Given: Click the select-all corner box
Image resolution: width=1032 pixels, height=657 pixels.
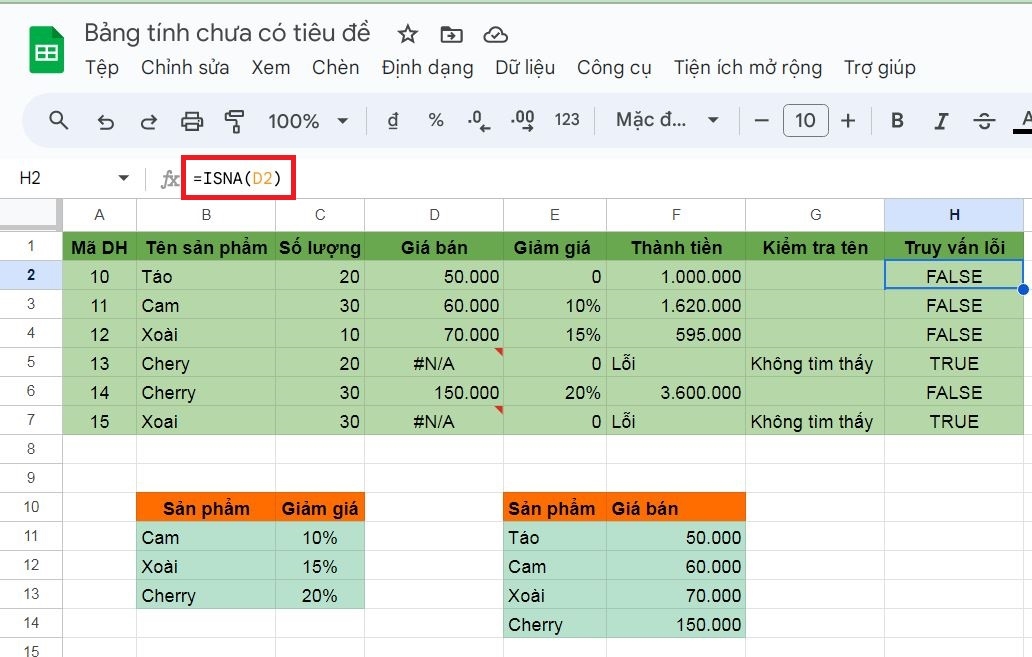Looking at the screenshot, I should click(30, 215).
